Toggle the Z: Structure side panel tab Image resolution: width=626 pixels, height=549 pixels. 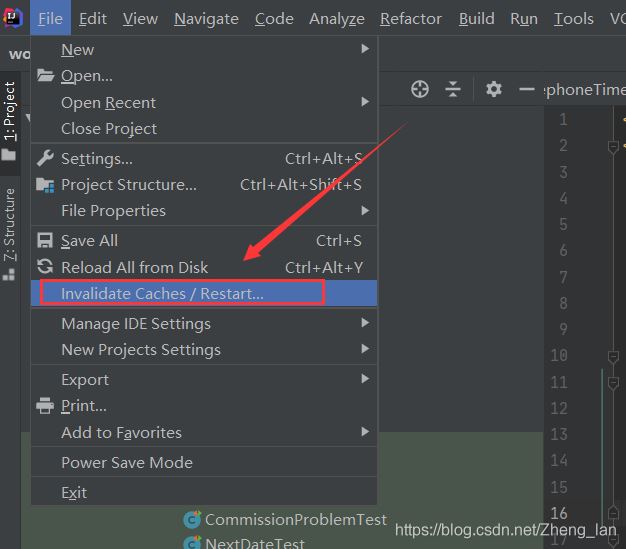(x=10, y=224)
